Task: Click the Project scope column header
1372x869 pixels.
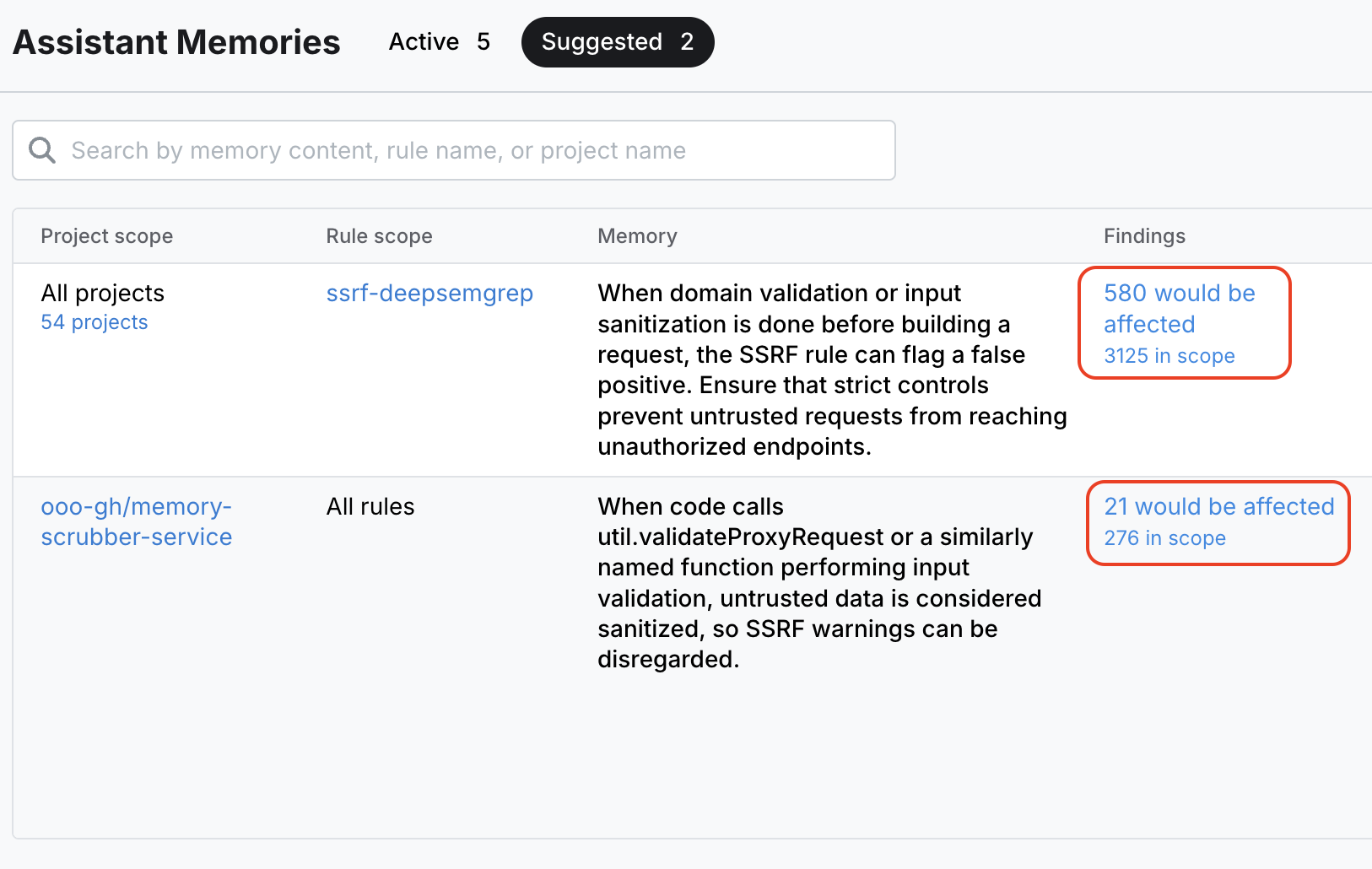Action: coord(106,236)
